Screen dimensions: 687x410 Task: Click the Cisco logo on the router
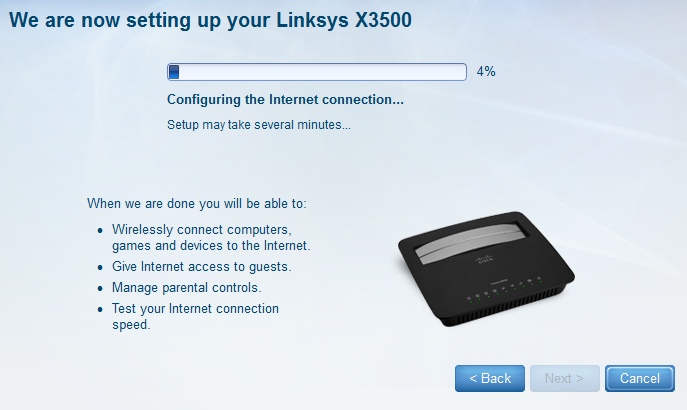tap(484, 258)
